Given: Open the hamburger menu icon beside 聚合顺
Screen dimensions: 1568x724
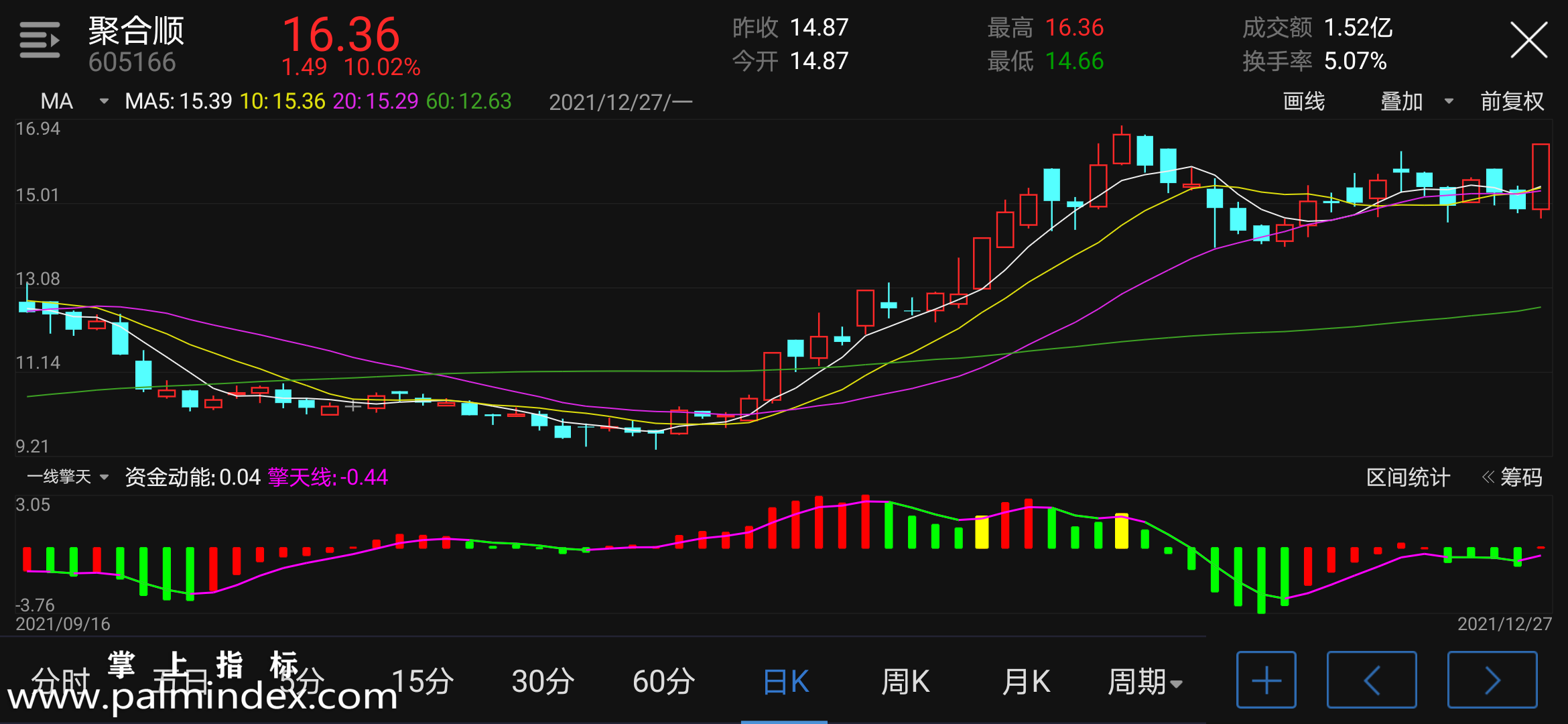Looking at the screenshot, I should click(x=40, y=40).
